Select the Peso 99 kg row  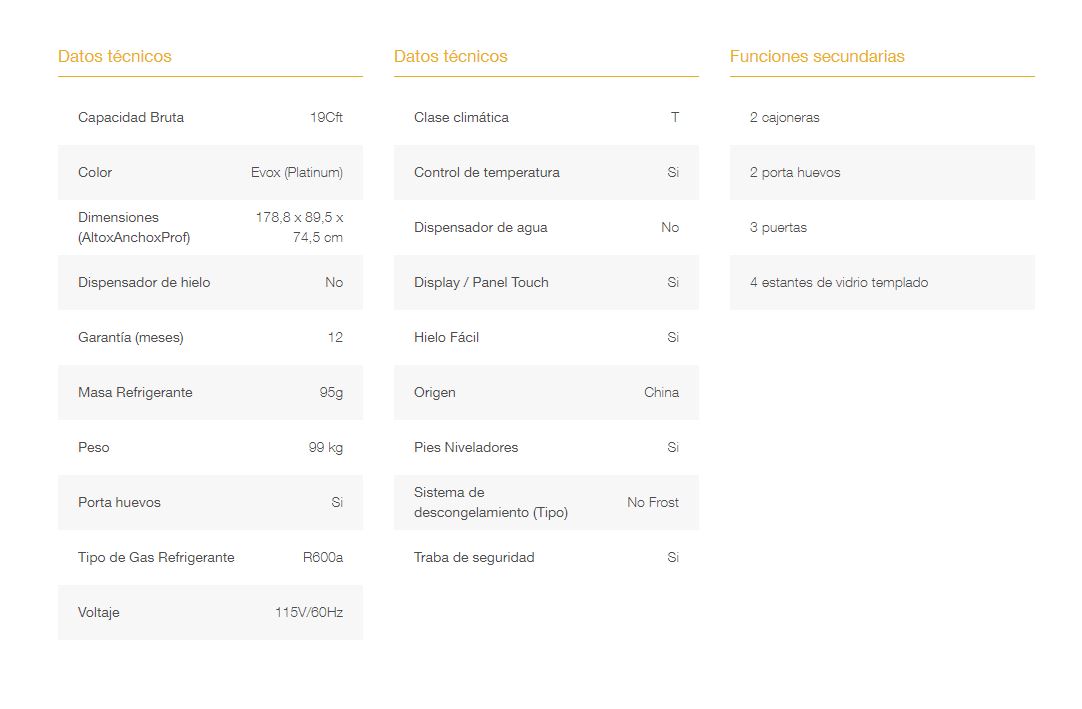[210, 447]
